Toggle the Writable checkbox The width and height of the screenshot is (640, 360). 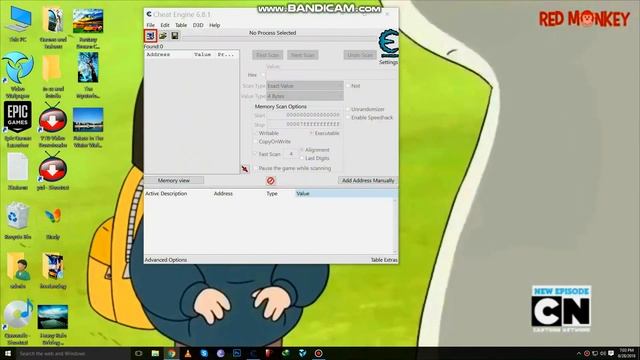[256, 133]
